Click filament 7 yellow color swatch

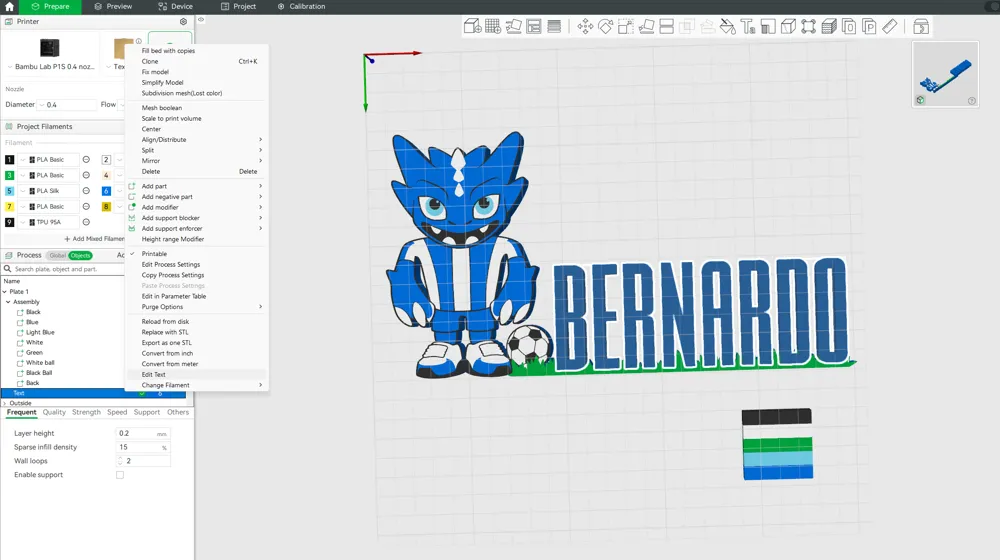9,207
